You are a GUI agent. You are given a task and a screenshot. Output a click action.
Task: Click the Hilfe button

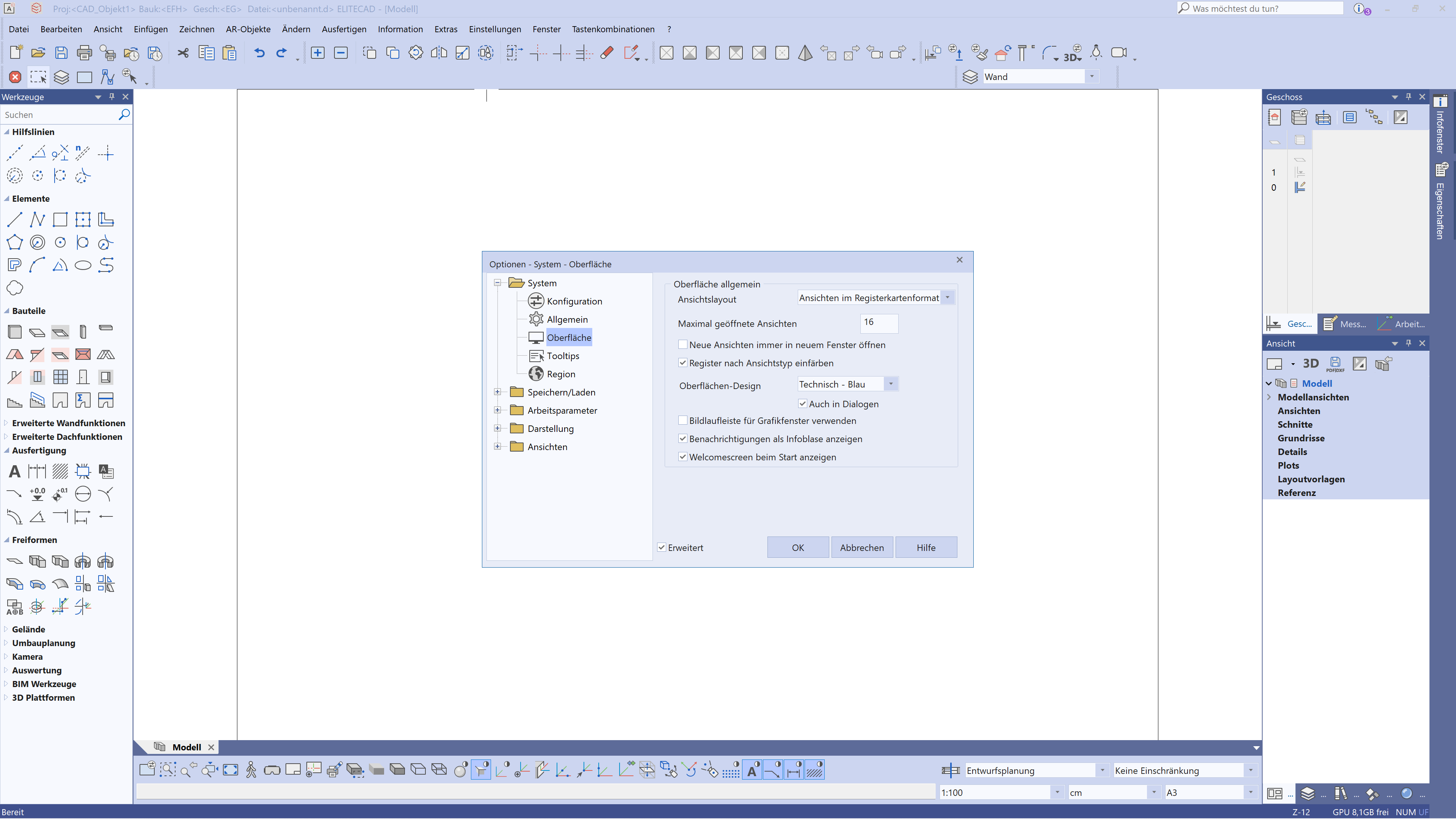(x=926, y=547)
